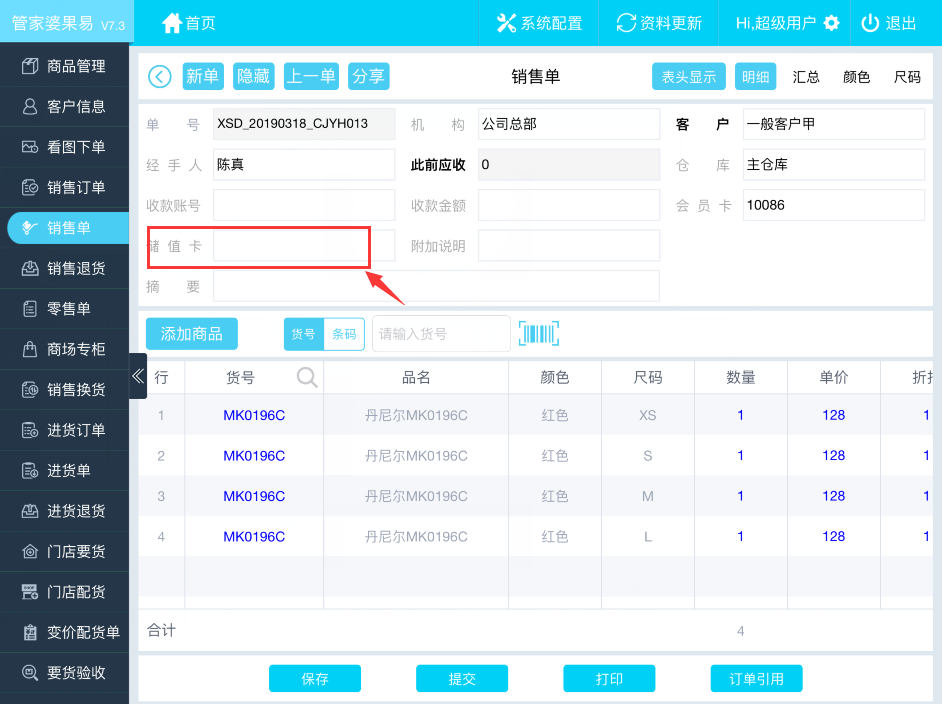
Task: Click the 请输入货号 input box
Action: pos(442,334)
